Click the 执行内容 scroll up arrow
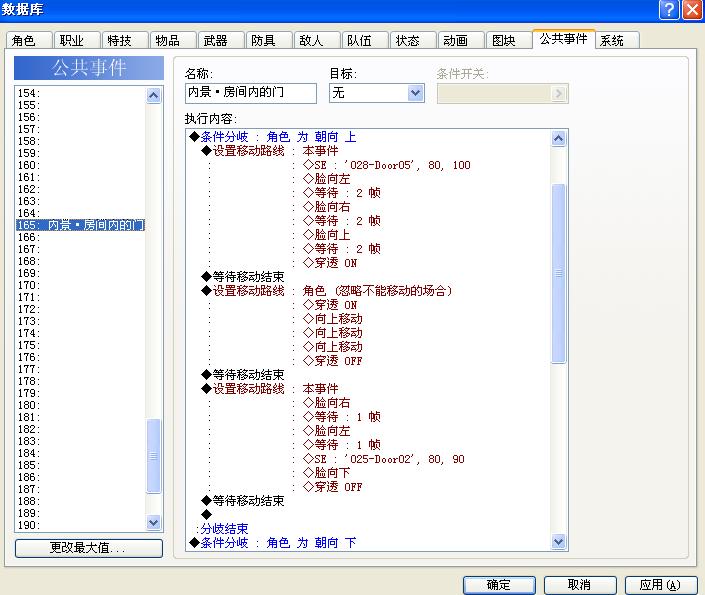The height and width of the screenshot is (595, 705). (558, 138)
